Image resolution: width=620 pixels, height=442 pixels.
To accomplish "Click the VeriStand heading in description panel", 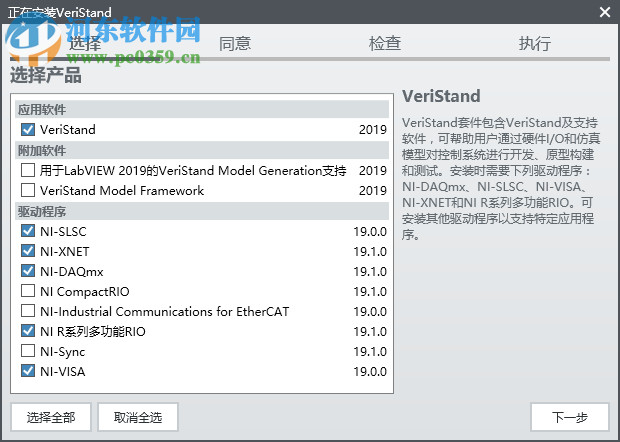I will tap(441, 96).
